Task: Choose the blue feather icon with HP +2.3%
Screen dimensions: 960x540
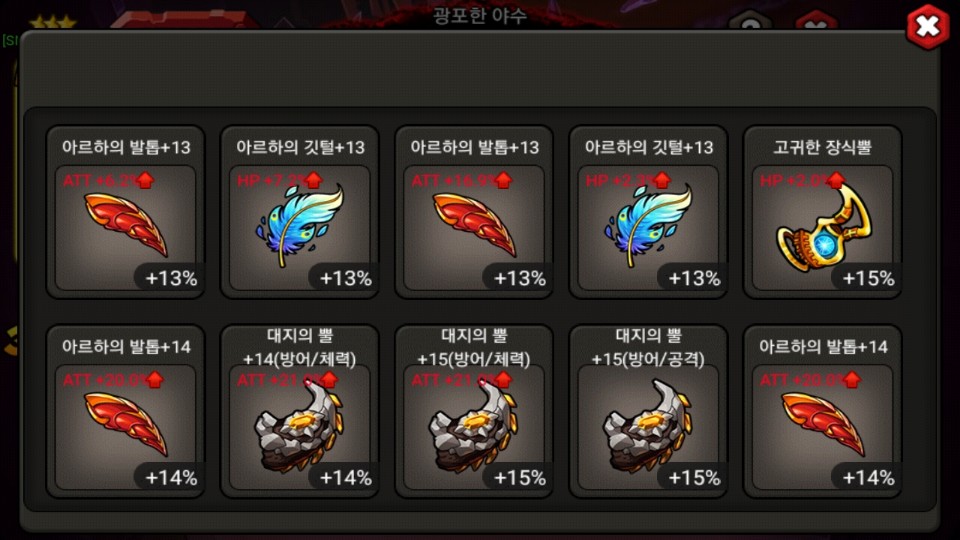Action: (x=648, y=225)
